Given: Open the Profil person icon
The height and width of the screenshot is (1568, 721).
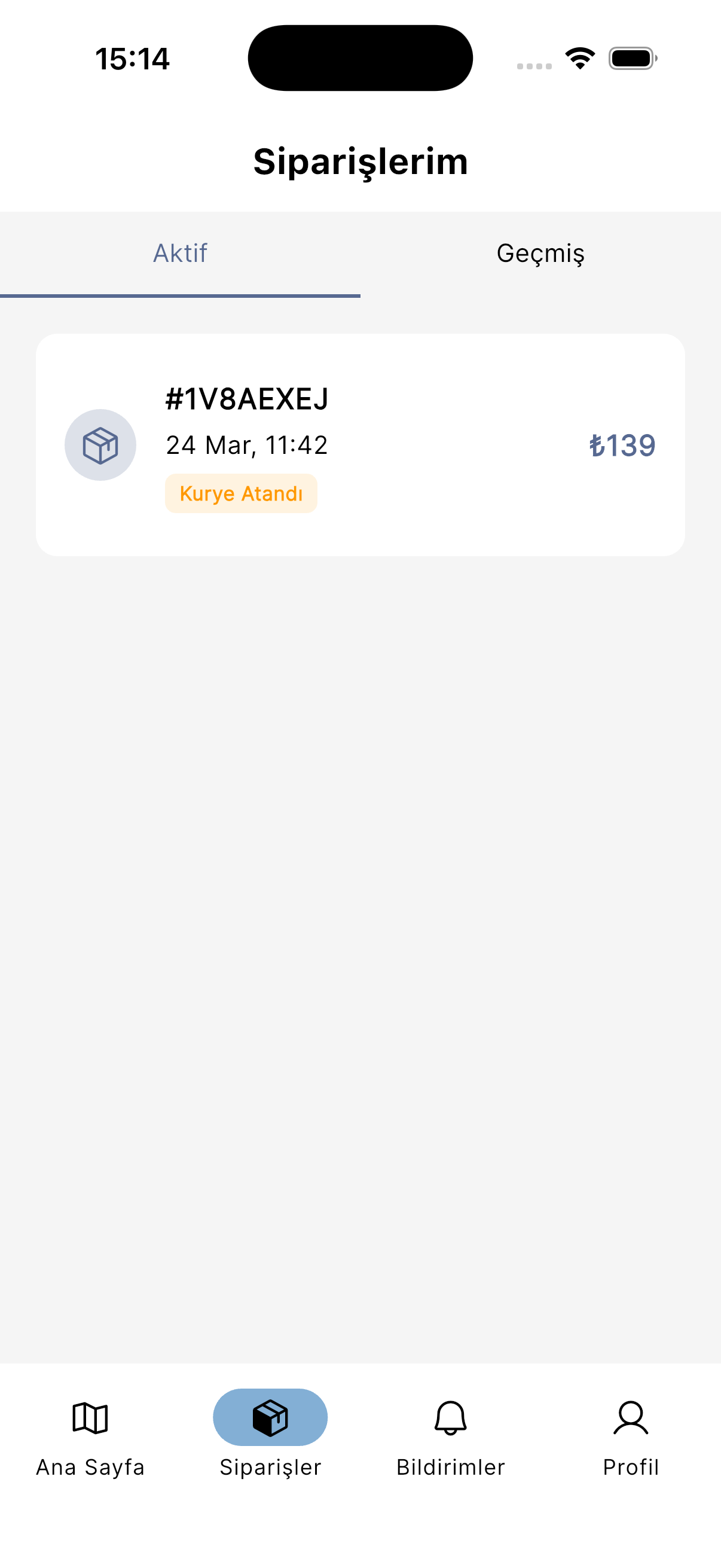Looking at the screenshot, I should click(x=630, y=1418).
